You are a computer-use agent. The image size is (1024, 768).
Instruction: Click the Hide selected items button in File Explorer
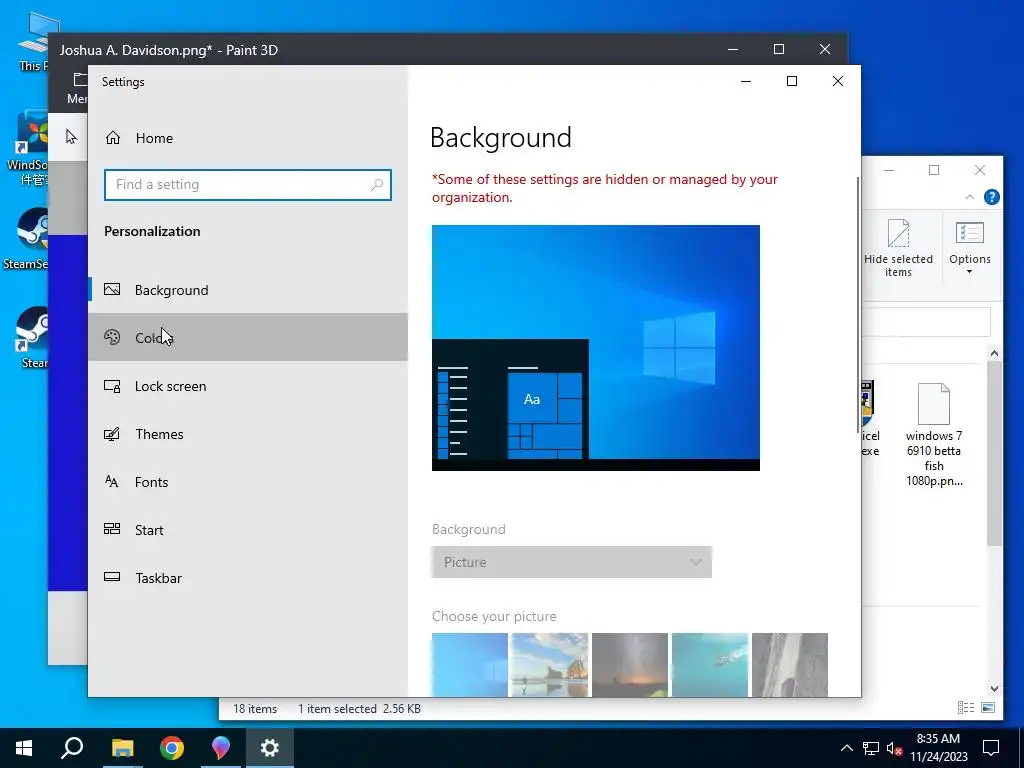click(898, 248)
